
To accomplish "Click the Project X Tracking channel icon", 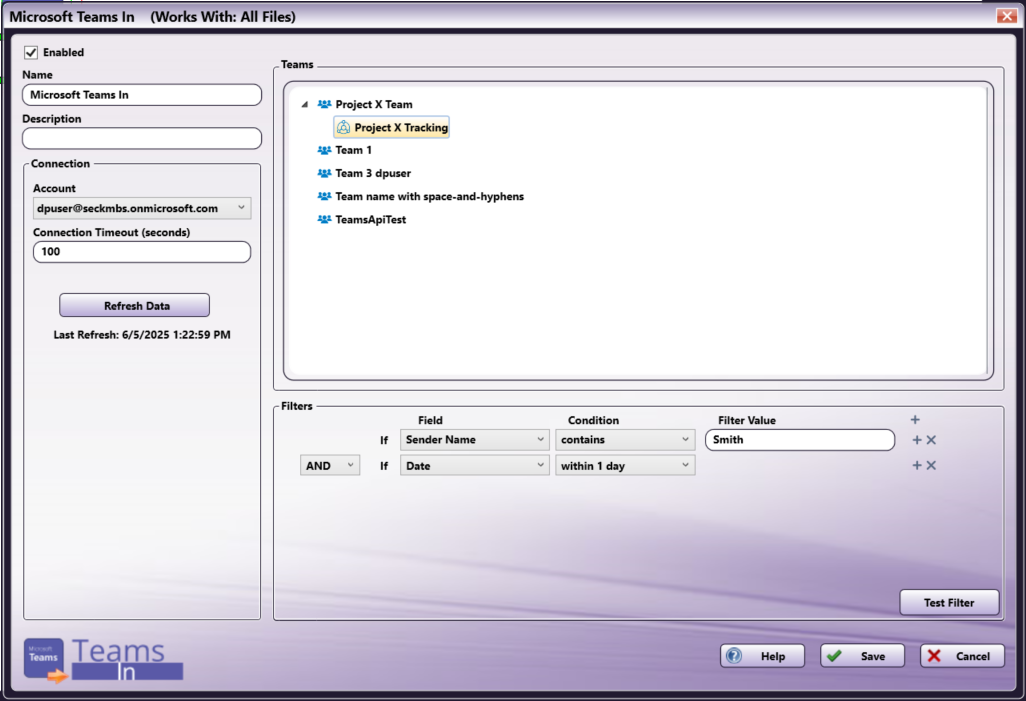I will tap(344, 128).
